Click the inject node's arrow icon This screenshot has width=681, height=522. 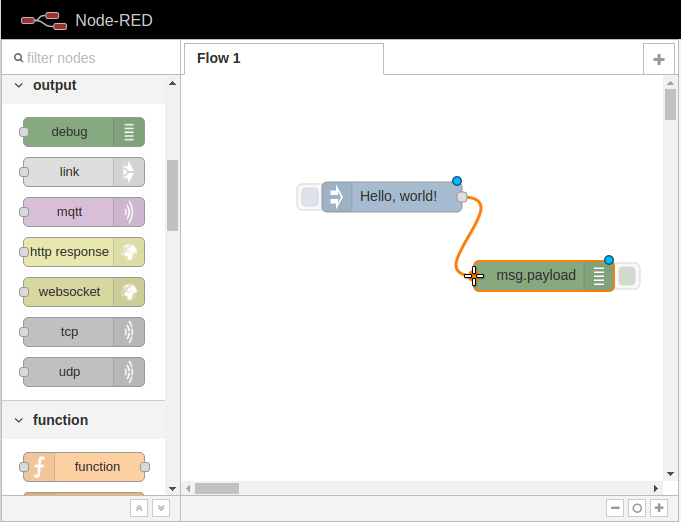337,197
